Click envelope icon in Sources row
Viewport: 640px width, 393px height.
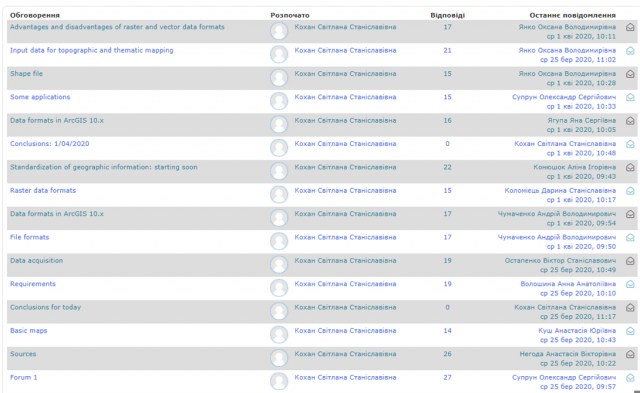pyautogui.click(x=630, y=354)
